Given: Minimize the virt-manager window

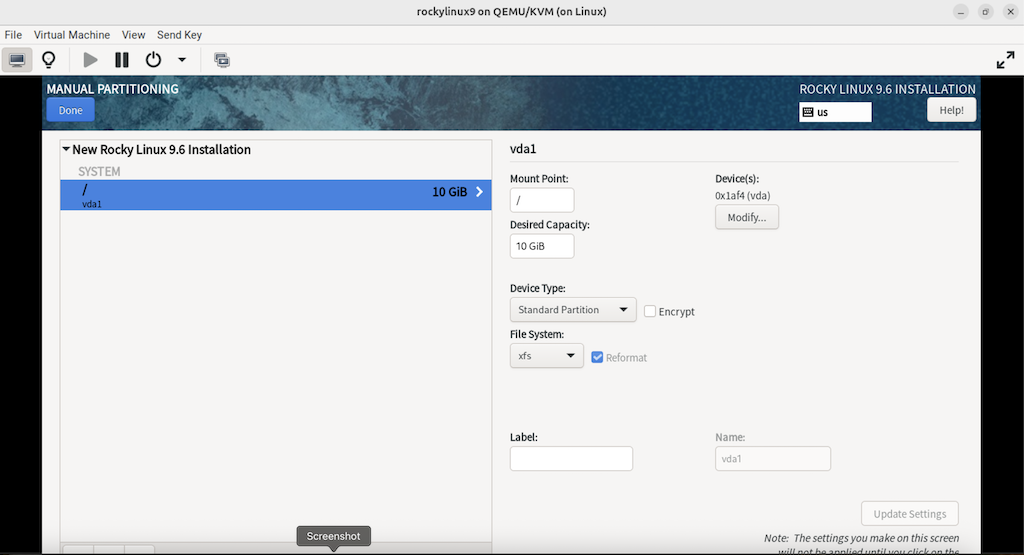Looking at the screenshot, I should 961,12.
